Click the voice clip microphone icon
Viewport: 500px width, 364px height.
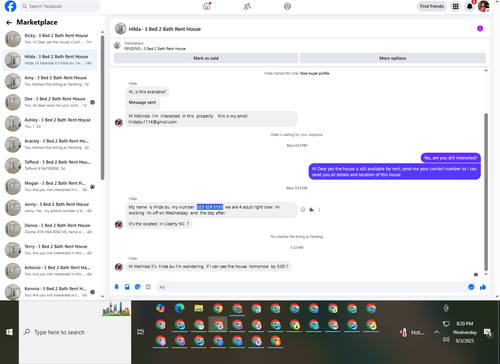pyautogui.click(x=117, y=287)
